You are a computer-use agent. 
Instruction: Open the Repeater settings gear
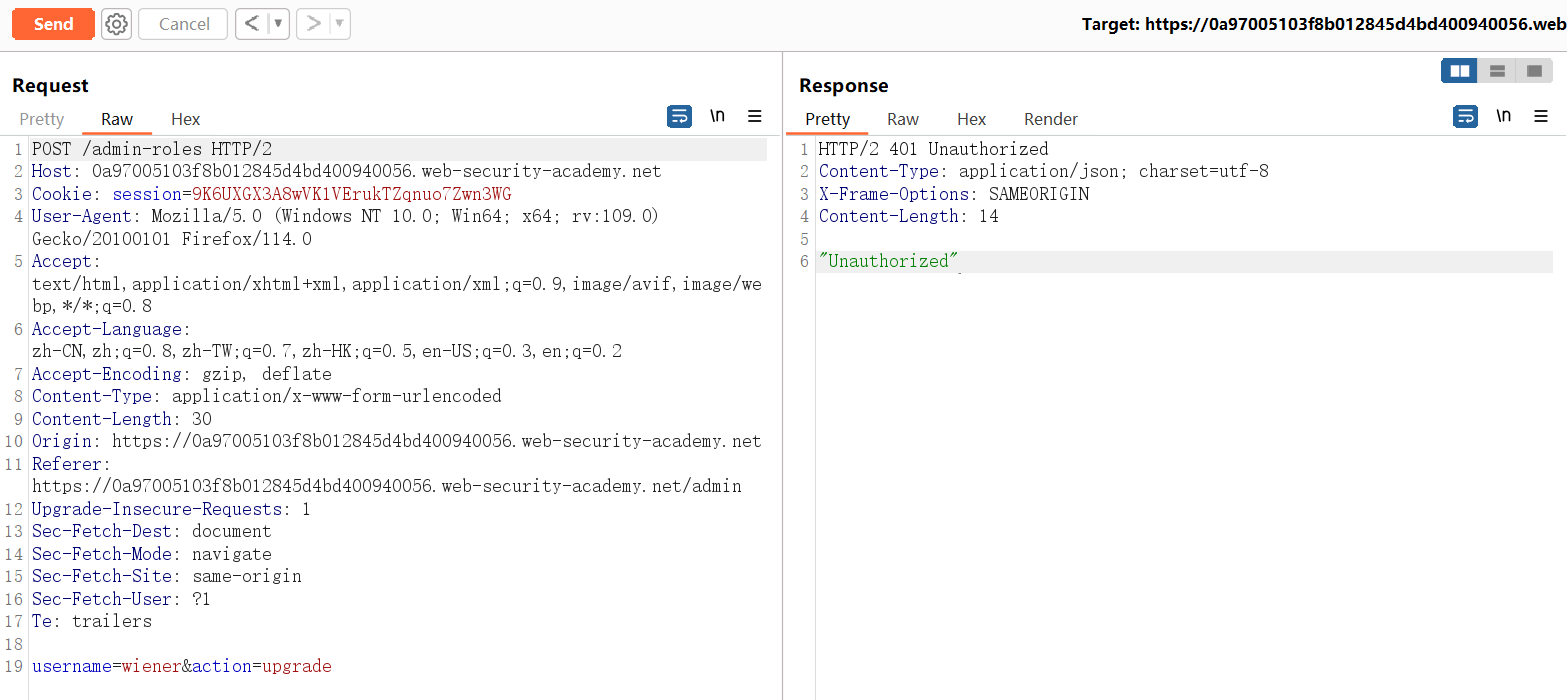[117, 24]
